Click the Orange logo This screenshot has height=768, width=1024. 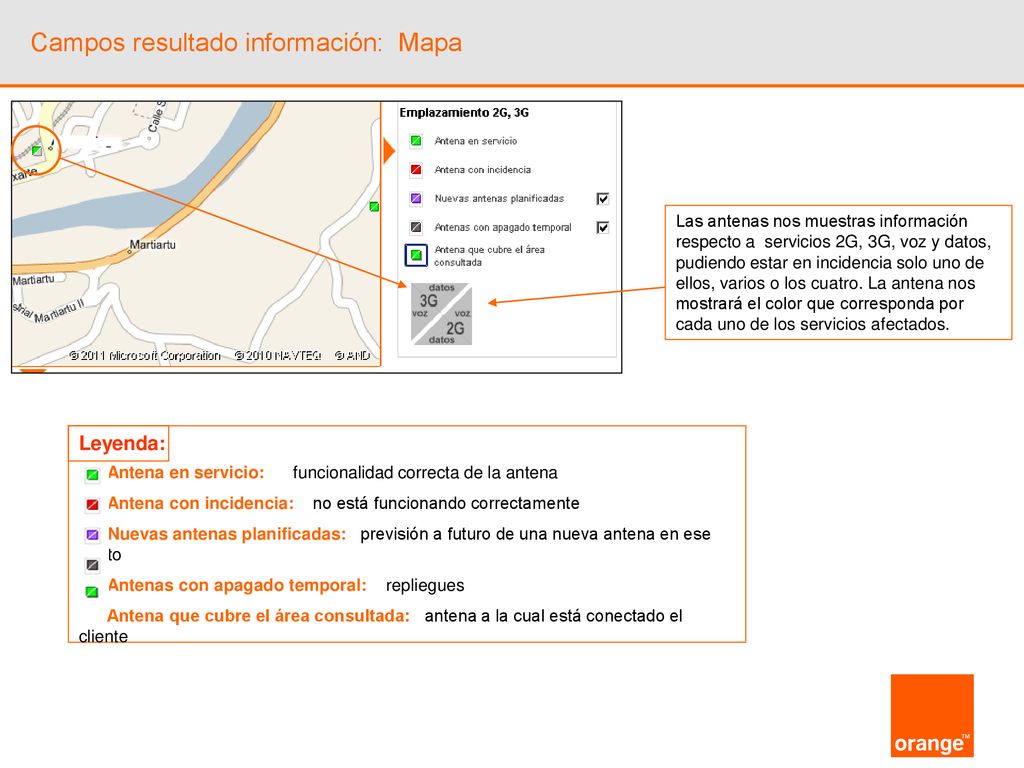pos(932,716)
